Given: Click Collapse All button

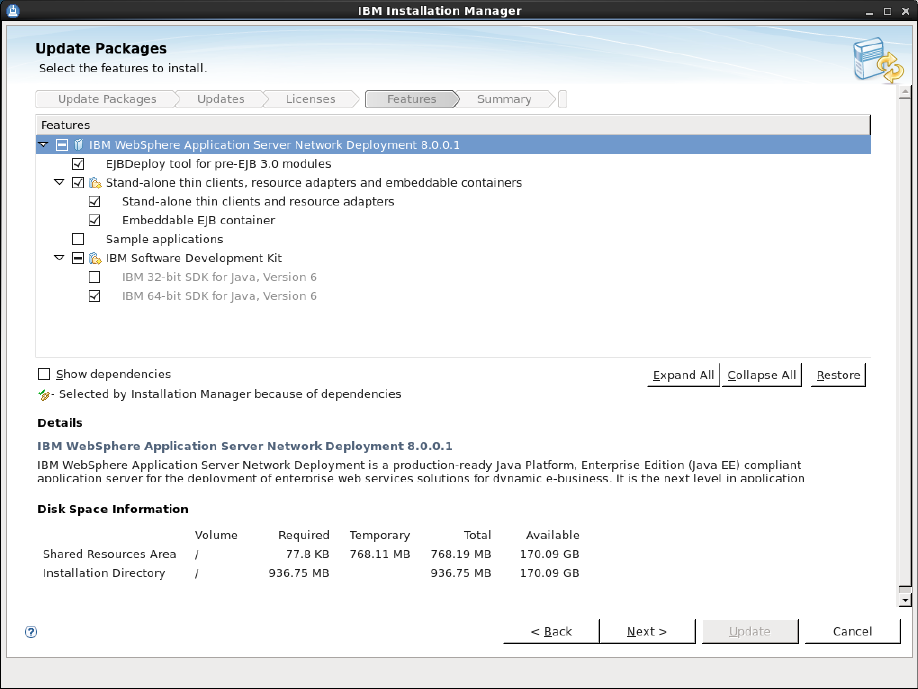Looking at the screenshot, I should [x=762, y=375].
